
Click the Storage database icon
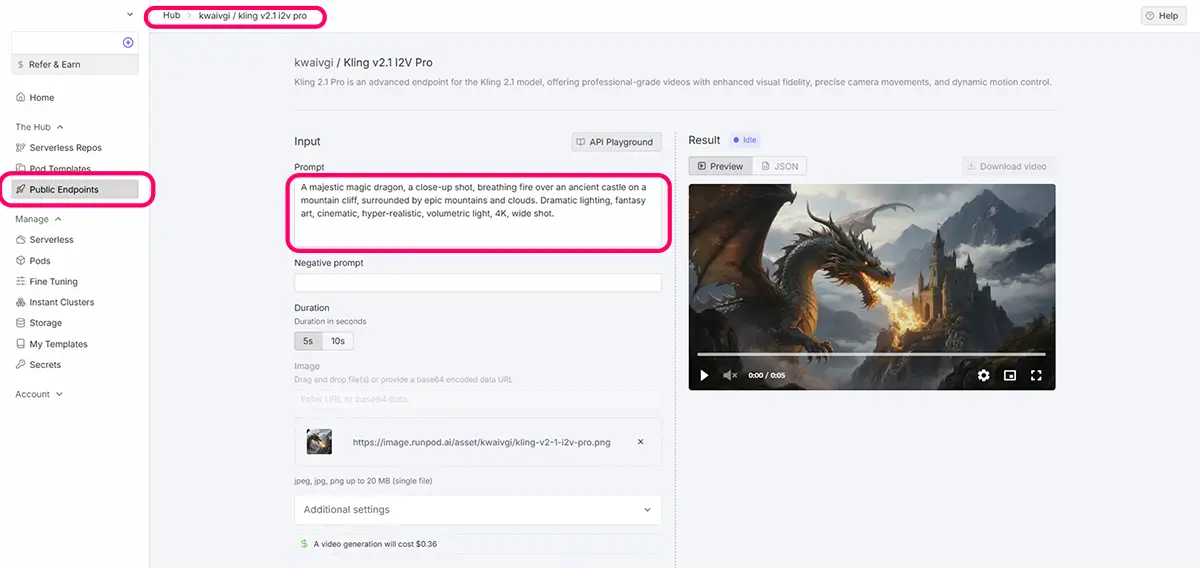point(21,323)
